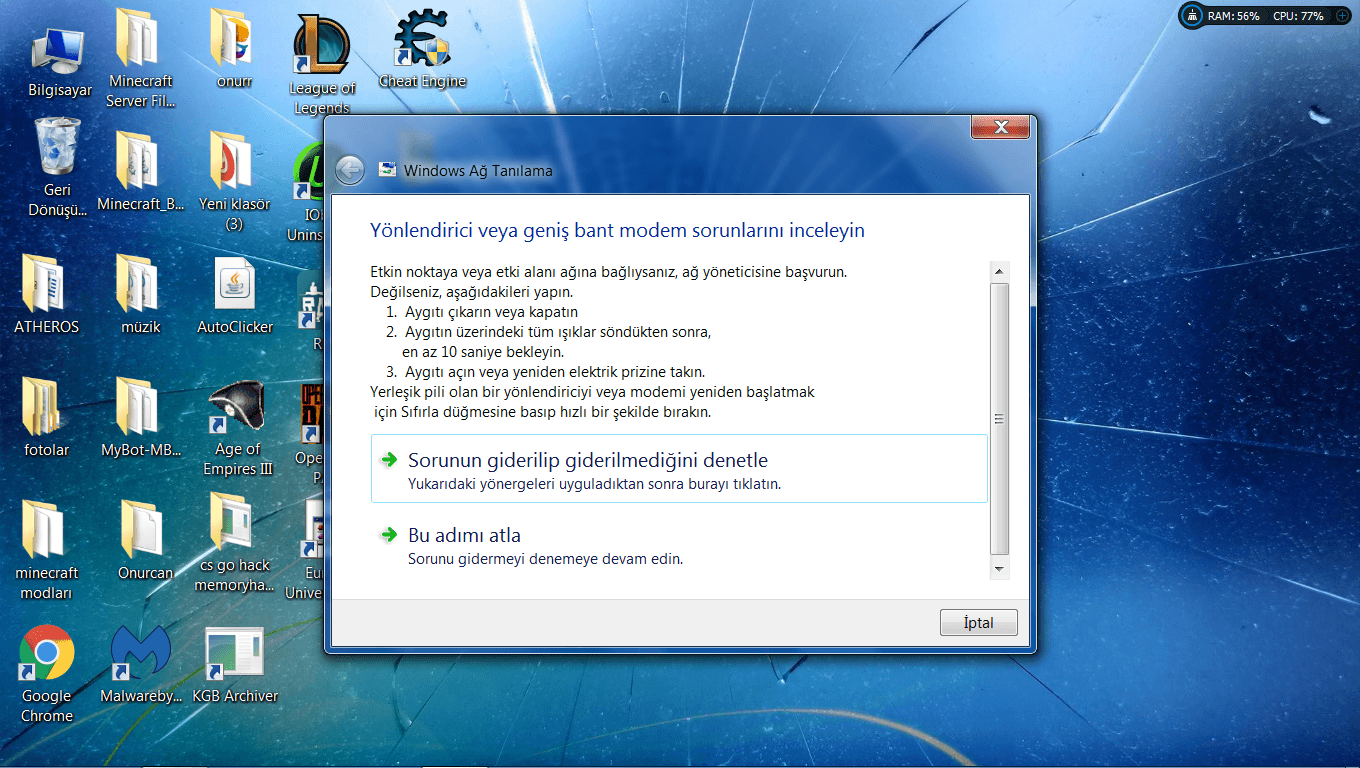Select the fotolar folder icon
This screenshot has width=1360, height=768.
[x=46, y=417]
